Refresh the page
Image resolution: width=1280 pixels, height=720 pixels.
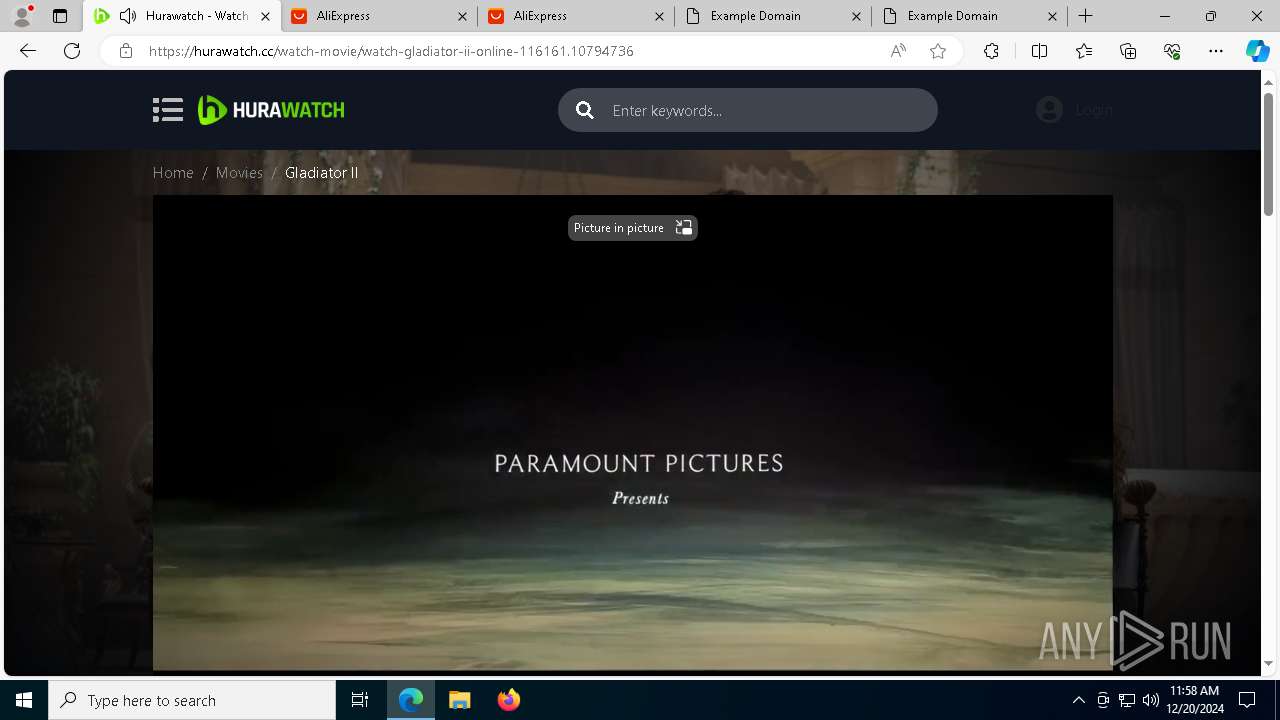tap(72, 51)
